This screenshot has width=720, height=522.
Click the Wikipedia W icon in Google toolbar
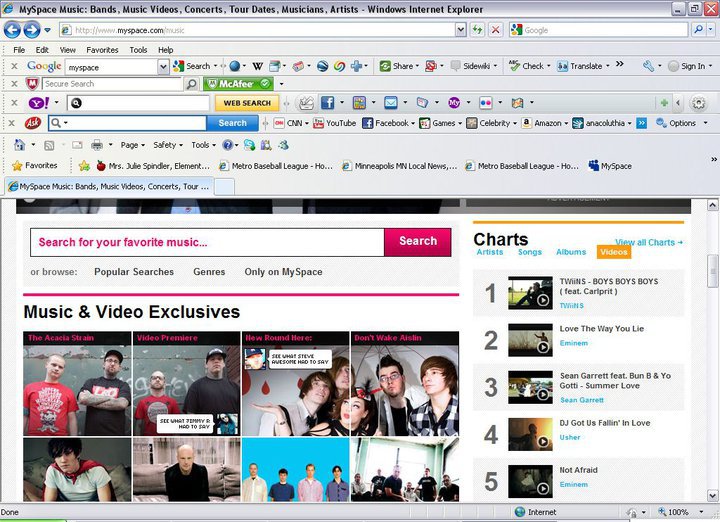pos(258,67)
